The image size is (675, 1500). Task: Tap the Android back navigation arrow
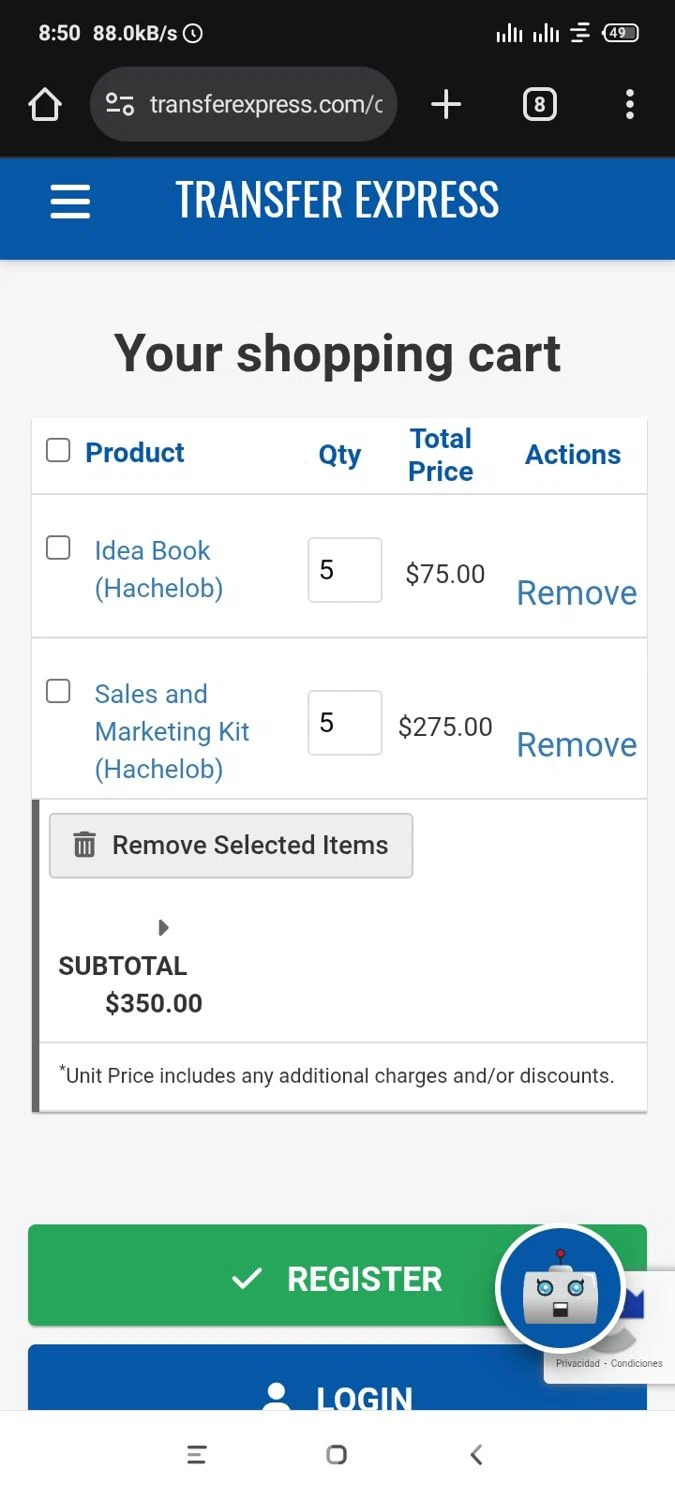point(477,1454)
